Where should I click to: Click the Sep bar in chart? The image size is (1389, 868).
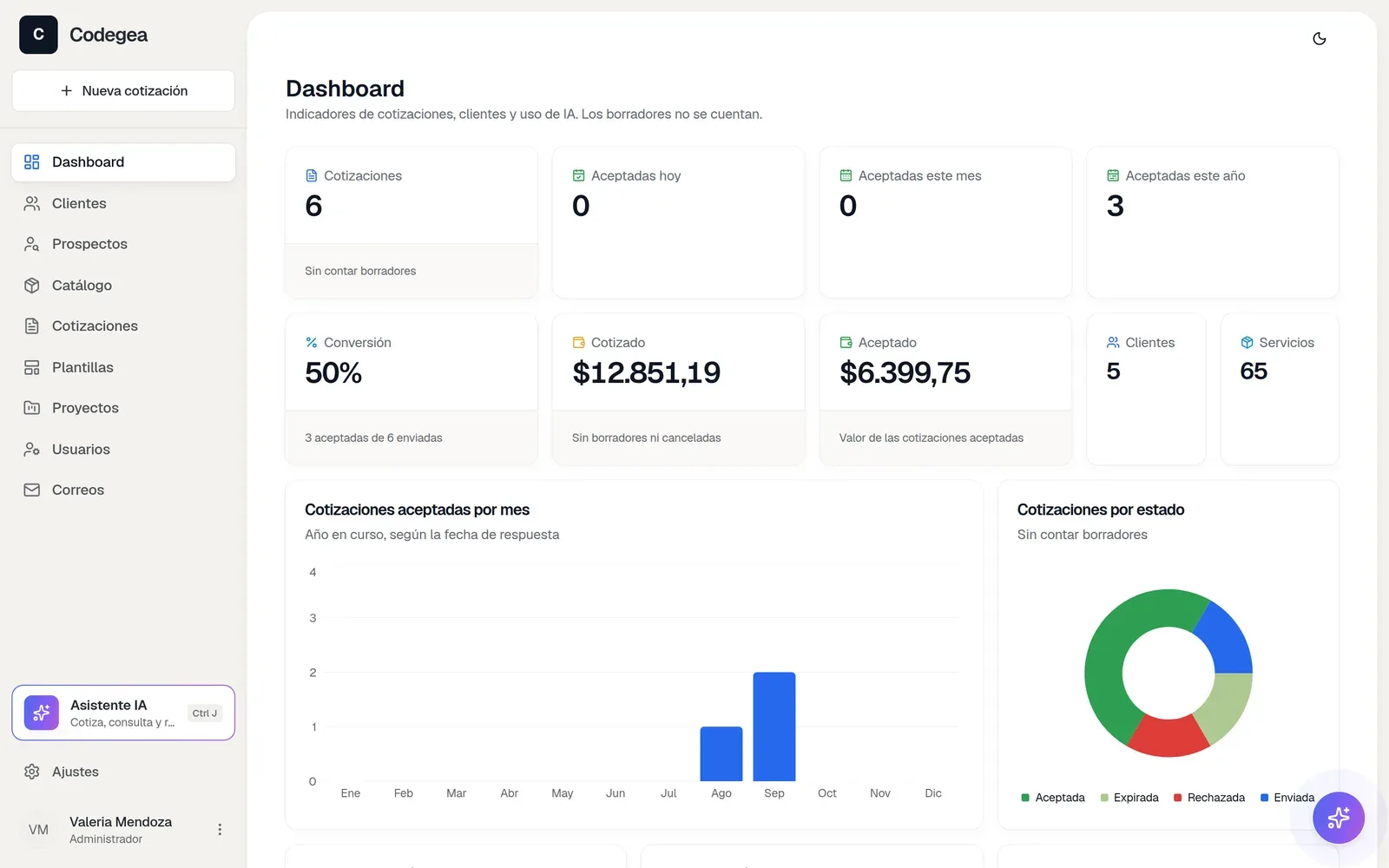774,727
